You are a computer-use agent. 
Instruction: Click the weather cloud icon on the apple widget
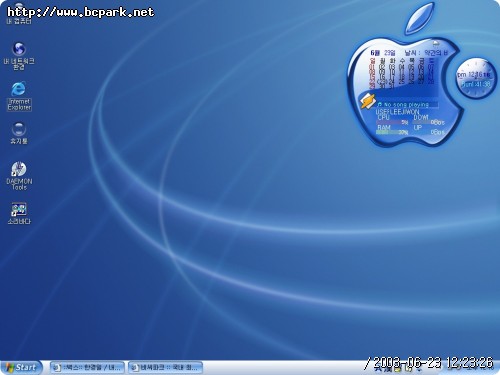435,43
